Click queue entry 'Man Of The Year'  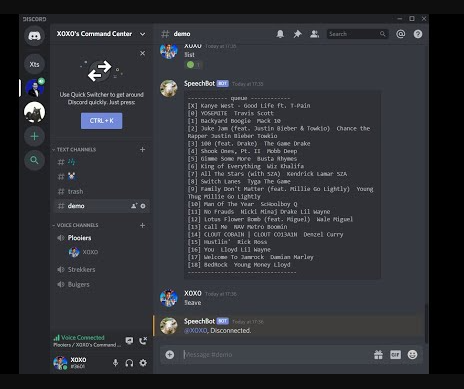[x=242, y=204]
